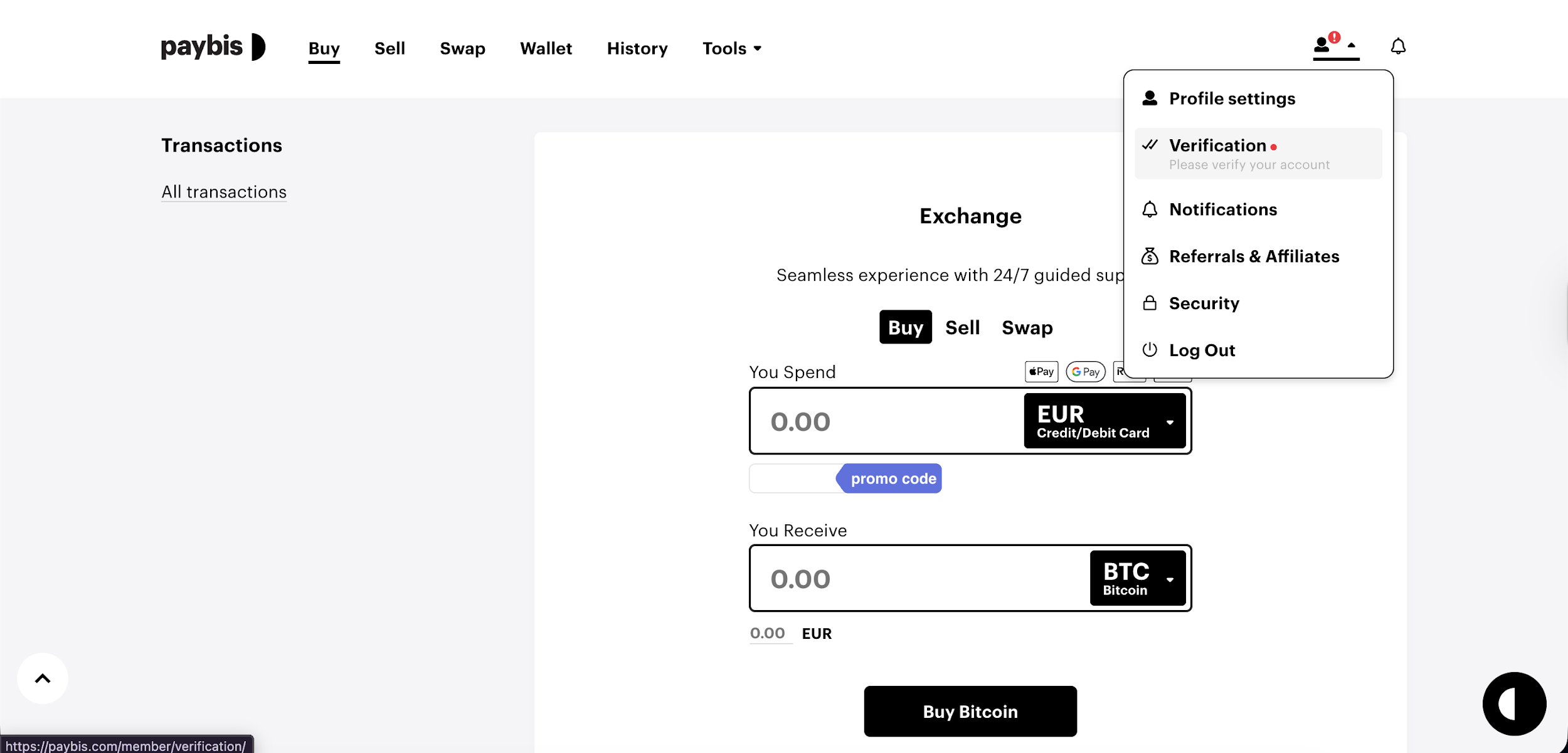Image resolution: width=1568 pixels, height=753 pixels.
Task: Open the All transactions link
Action: tap(224, 192)
